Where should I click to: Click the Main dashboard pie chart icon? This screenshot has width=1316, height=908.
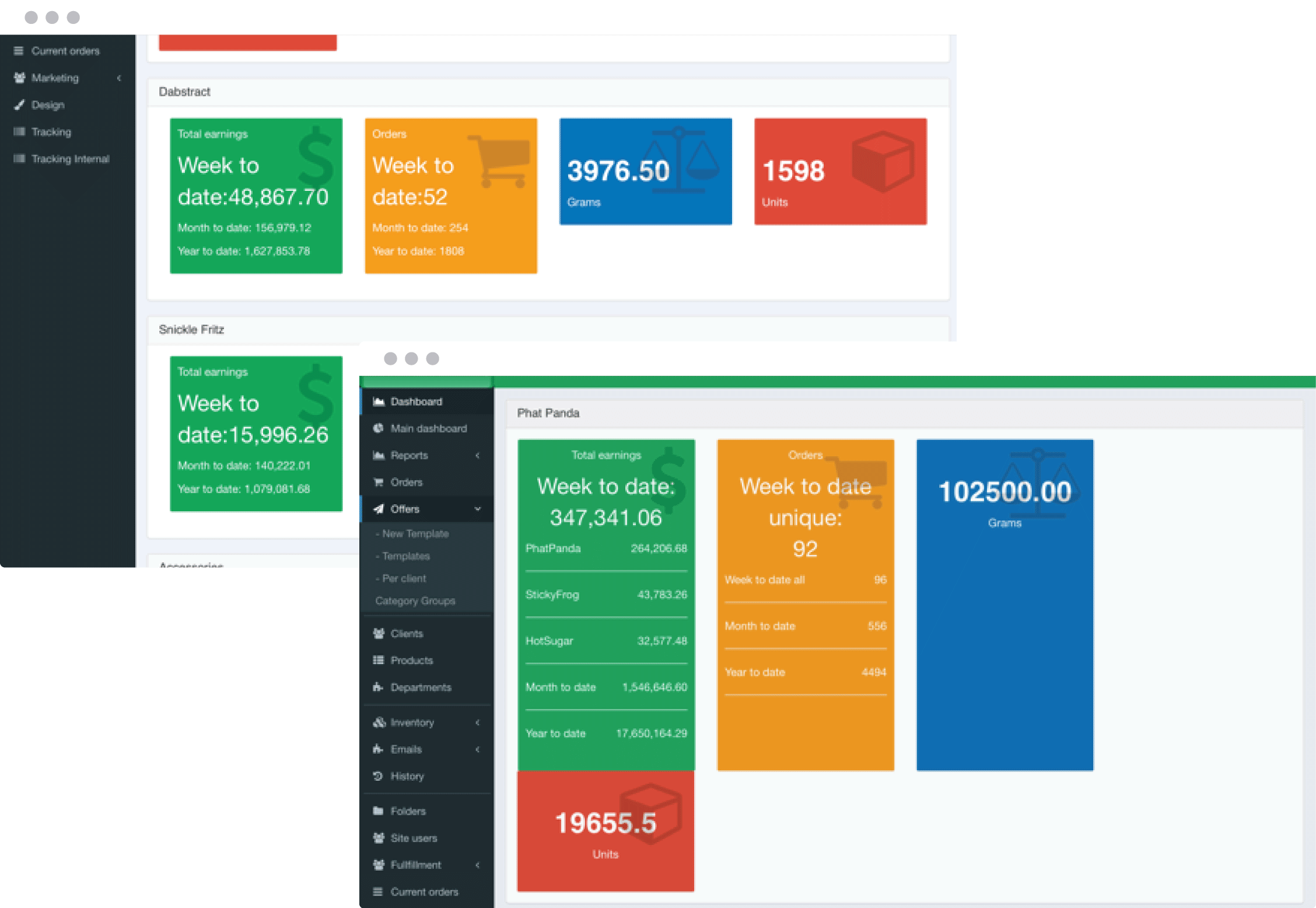[379, 428]
